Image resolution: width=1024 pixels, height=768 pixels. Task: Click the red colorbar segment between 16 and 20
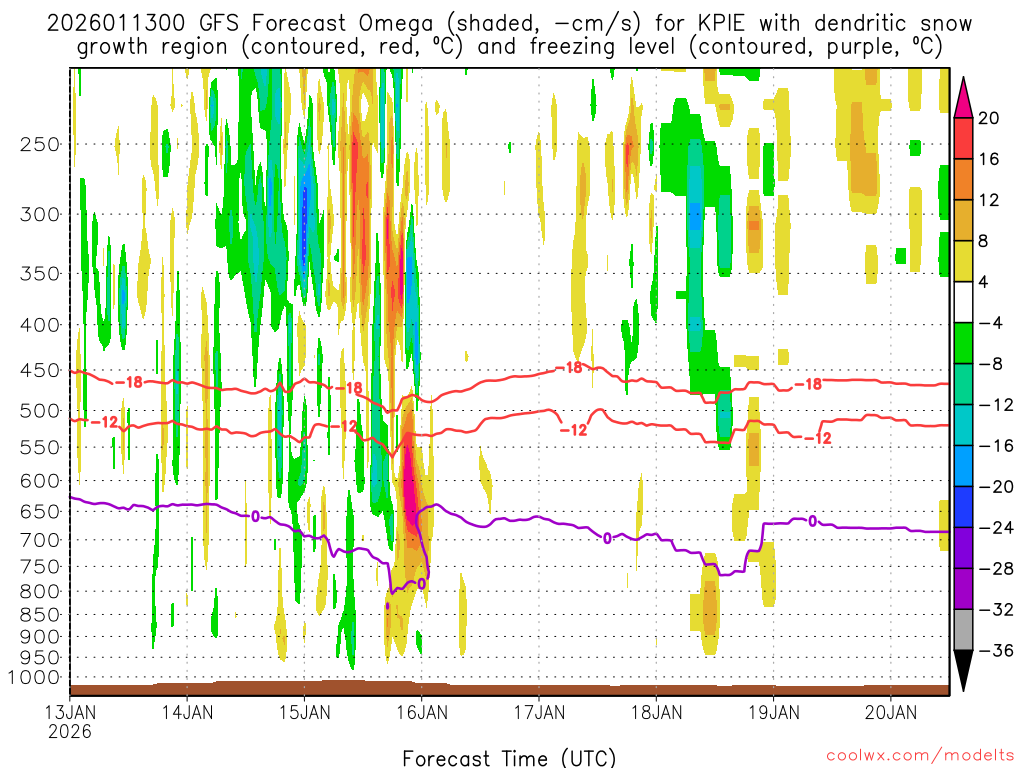965,139
